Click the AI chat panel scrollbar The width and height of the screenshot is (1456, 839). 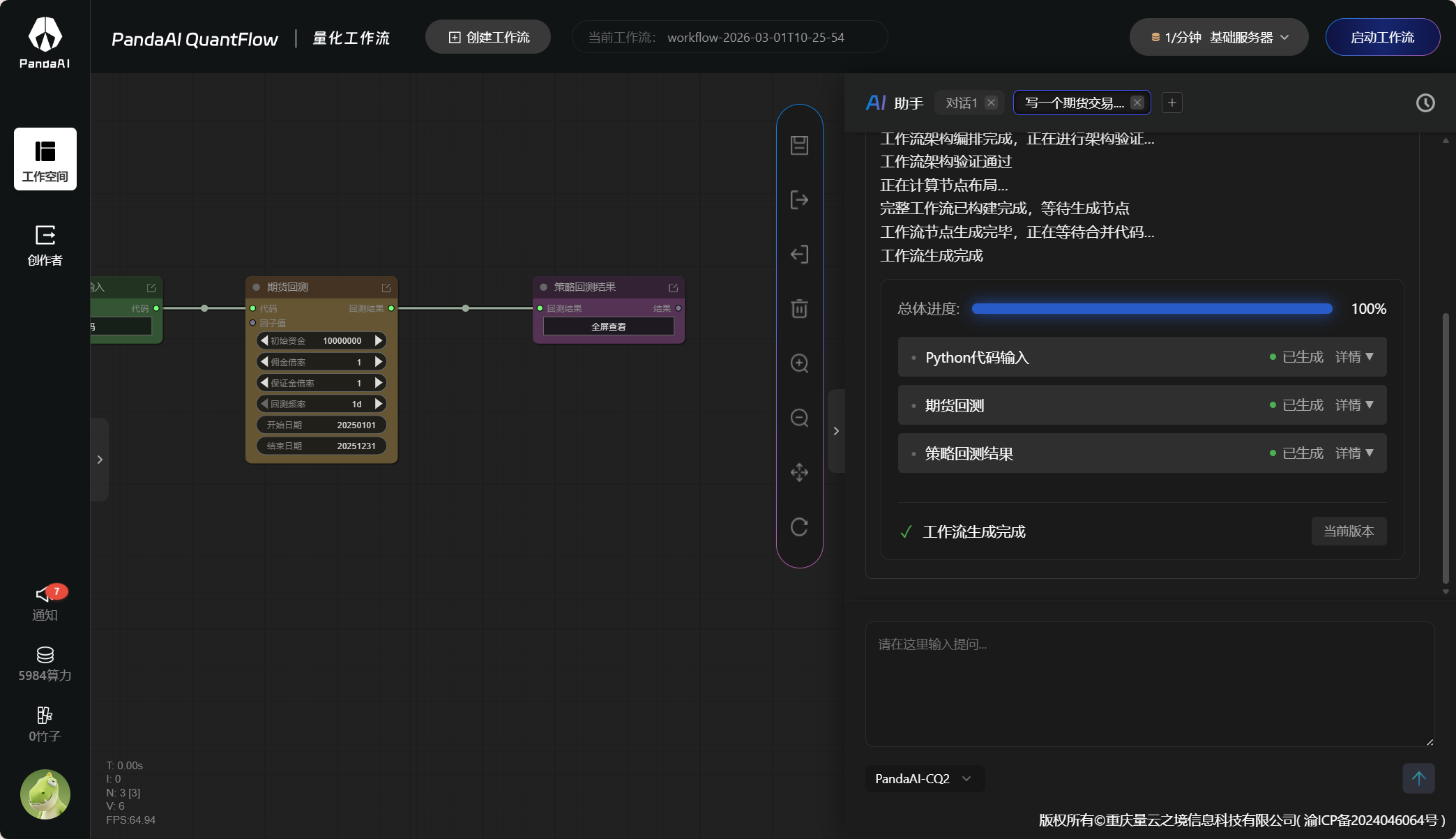pos(1446,448)
